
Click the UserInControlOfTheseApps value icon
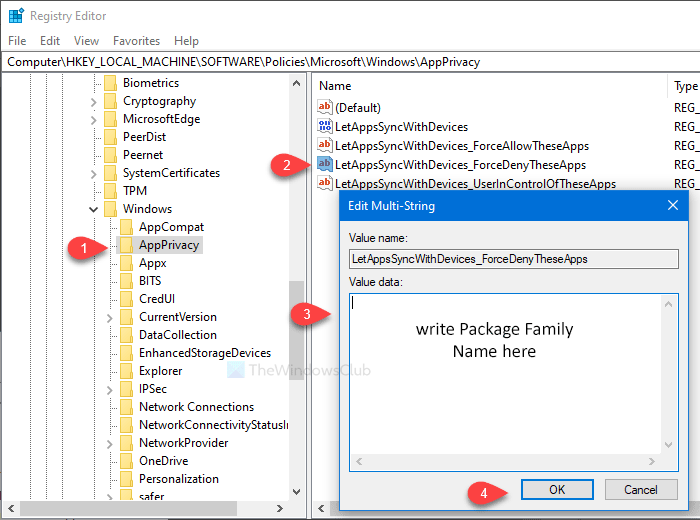(325, 183)
